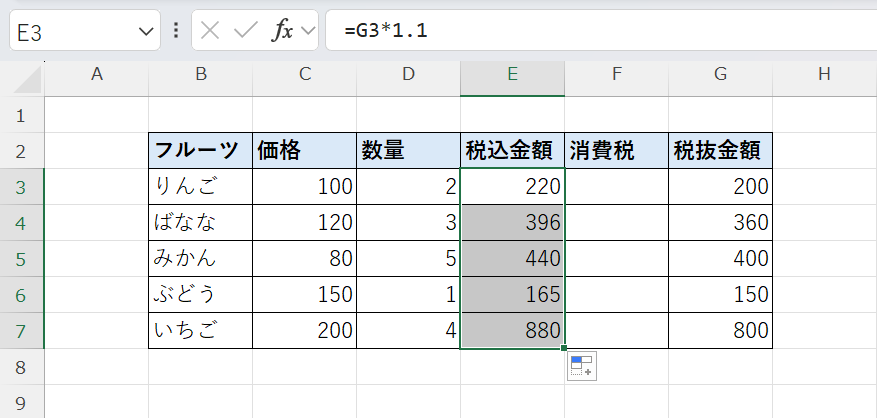Click the fill handle at selection corner
877x418 pixels.
565,348
